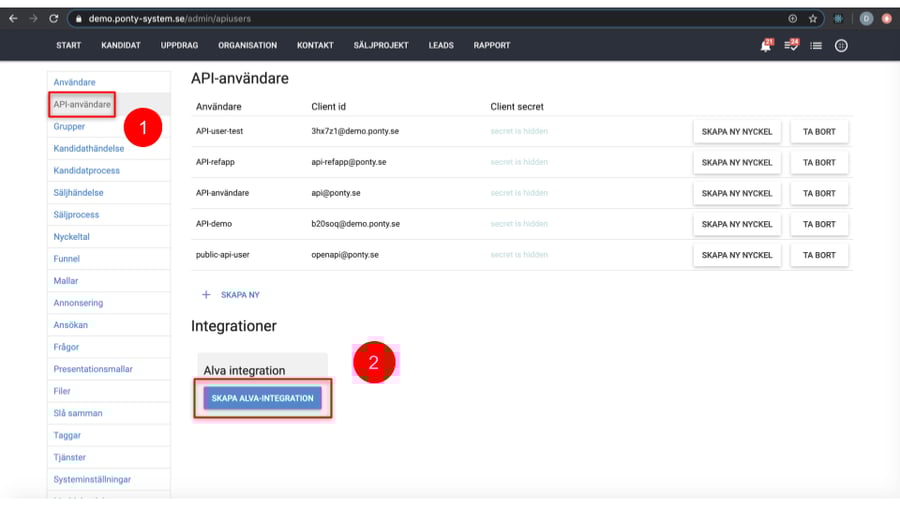Image resolution: width=900 pixels, height=506 pixels.
Task: Click the browser extension icon
Action: pos(839,18)
